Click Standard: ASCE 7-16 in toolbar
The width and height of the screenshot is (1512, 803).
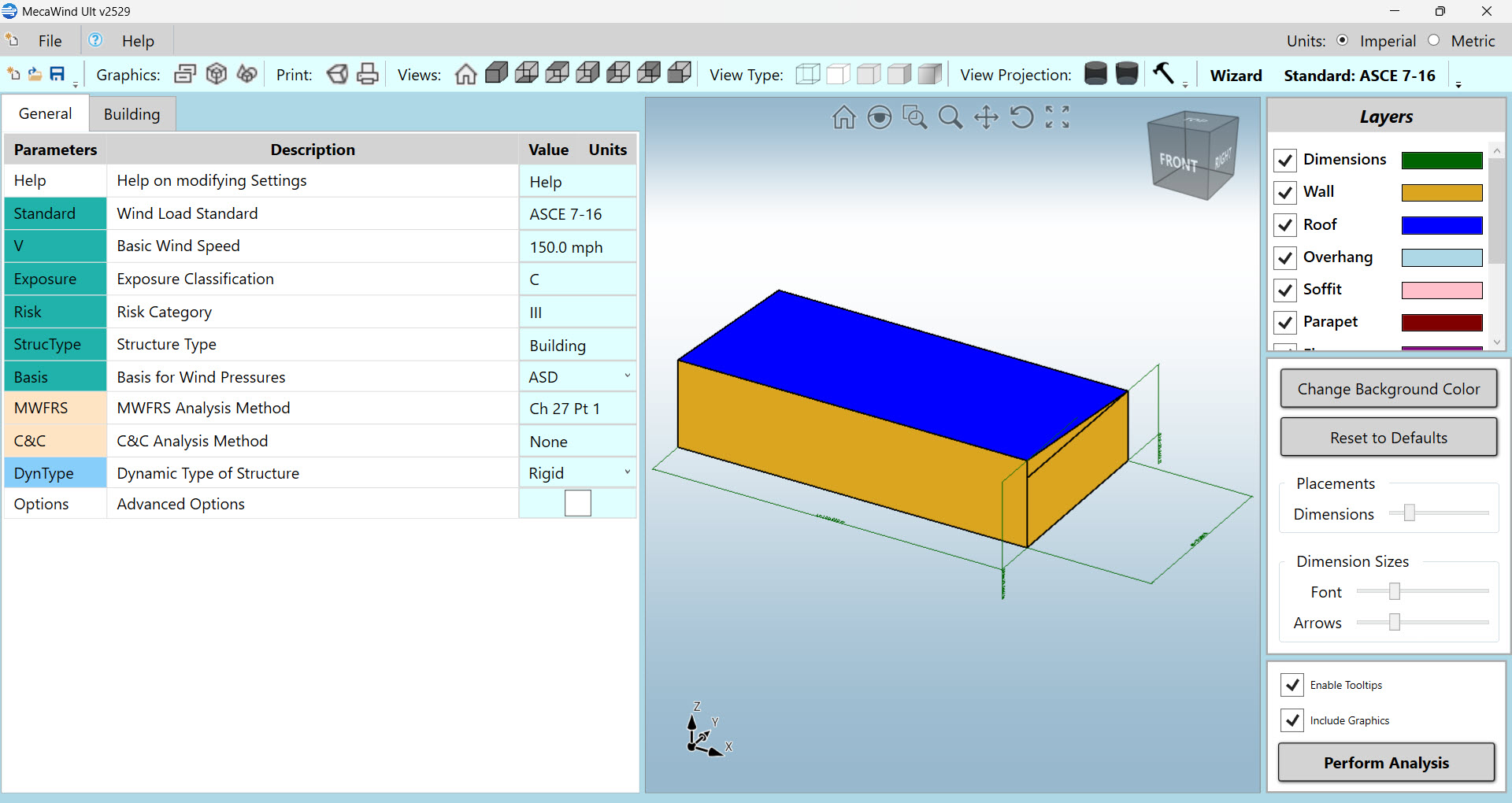[1359, 76]
